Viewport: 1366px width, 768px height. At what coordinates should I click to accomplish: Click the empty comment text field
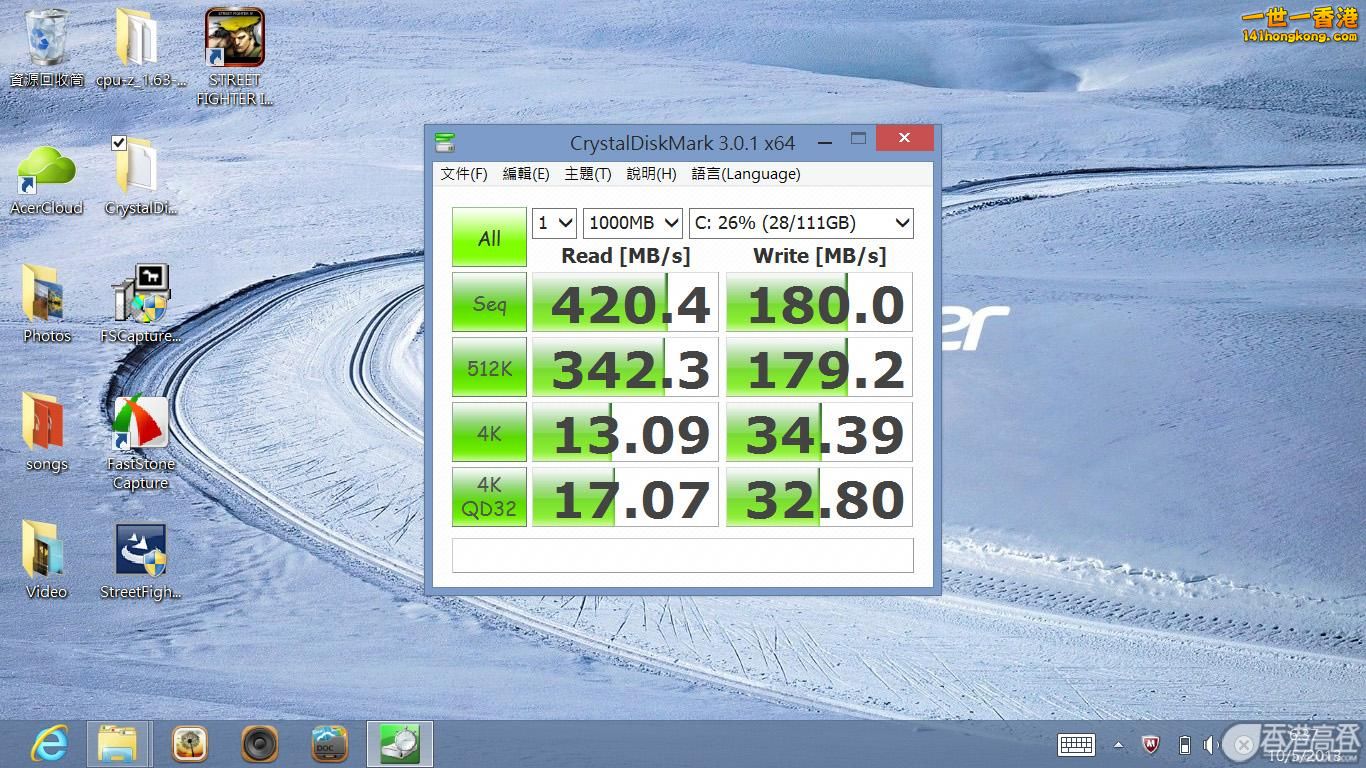click(x=682, y=556)
